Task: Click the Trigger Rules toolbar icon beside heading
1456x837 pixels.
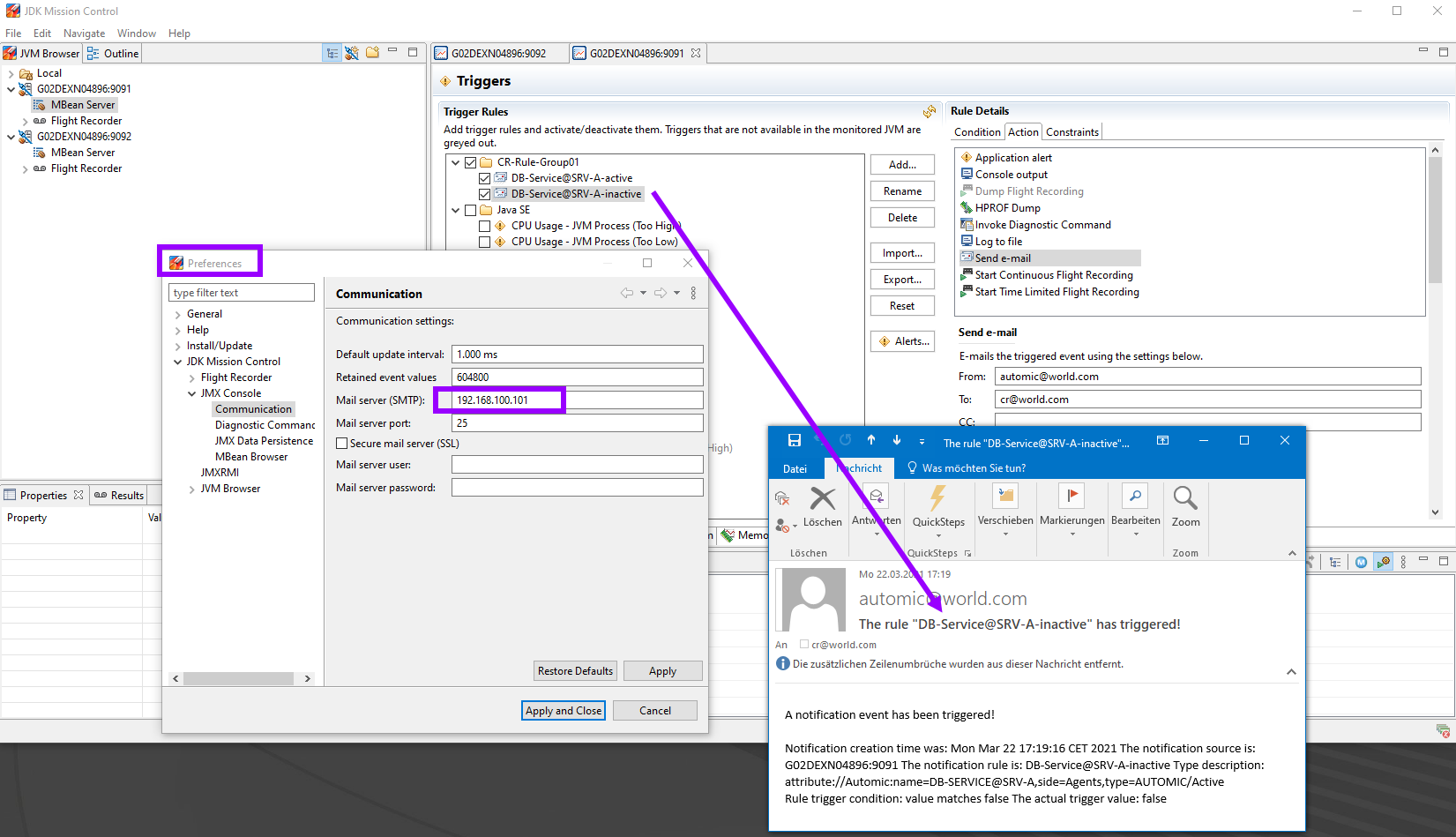Action: pyautogui.click(x=930, y=112)
